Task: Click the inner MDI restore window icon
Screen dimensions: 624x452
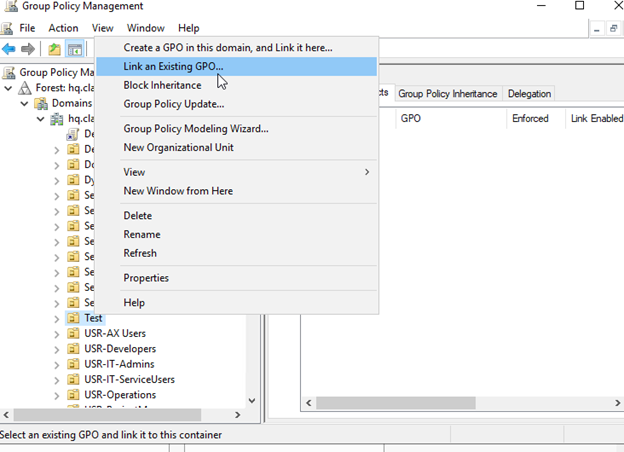Action: click(x=613, y=29)
